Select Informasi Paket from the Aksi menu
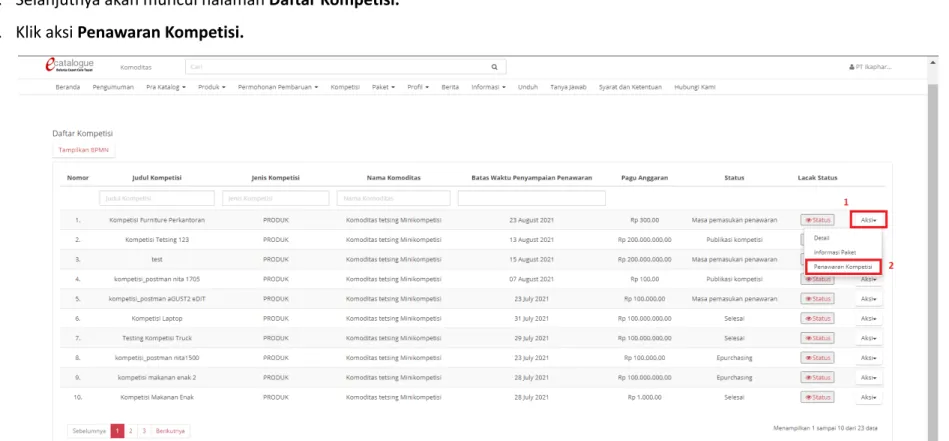The height and width of the screenshot is (441, 949). 835,252
